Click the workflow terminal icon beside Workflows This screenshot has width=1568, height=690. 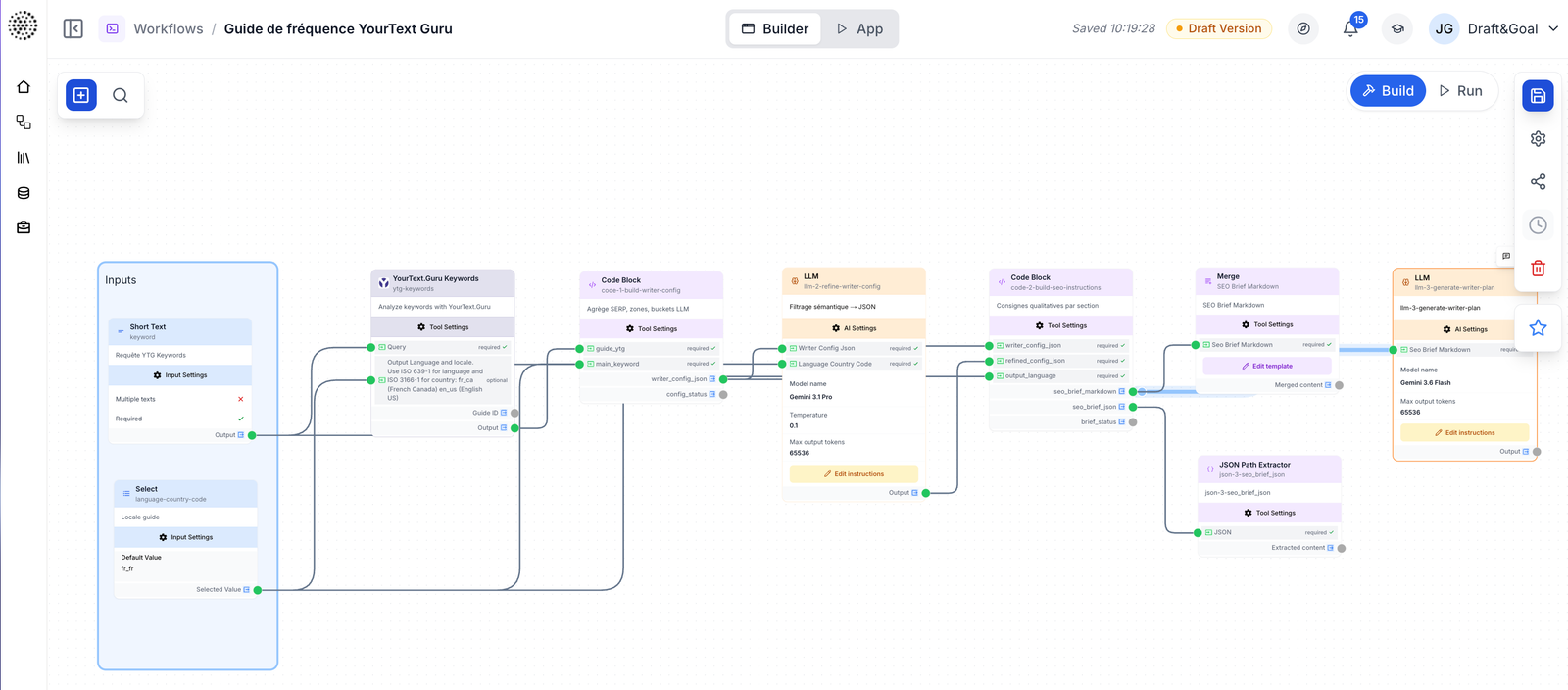tap(112, 28)
